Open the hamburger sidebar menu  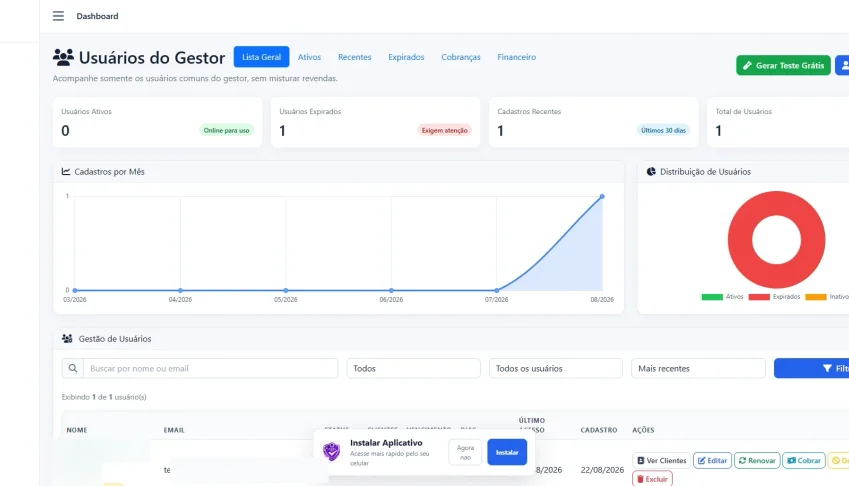58,16
